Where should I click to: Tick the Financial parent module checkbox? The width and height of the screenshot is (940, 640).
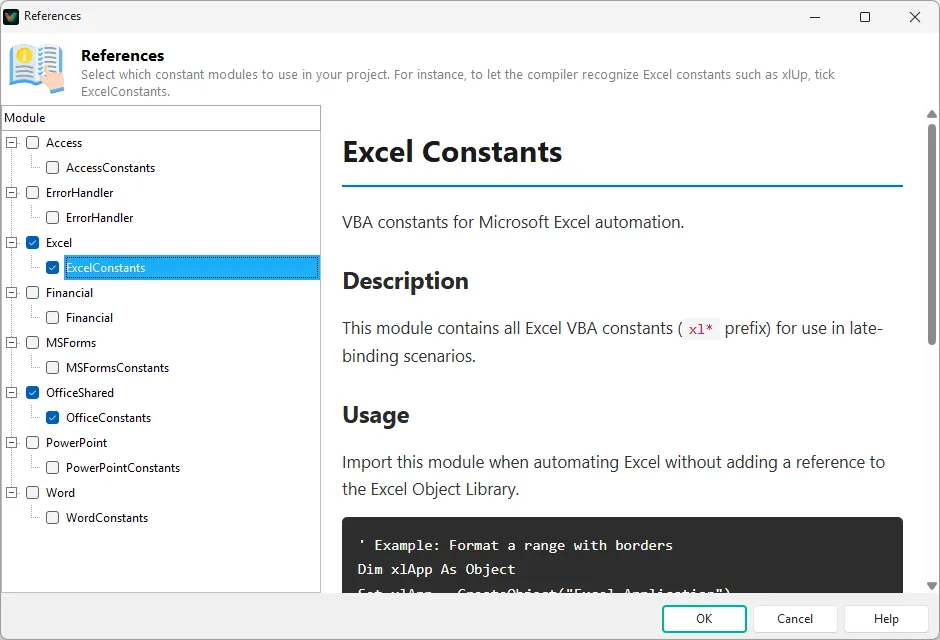[x=32, y=292]
